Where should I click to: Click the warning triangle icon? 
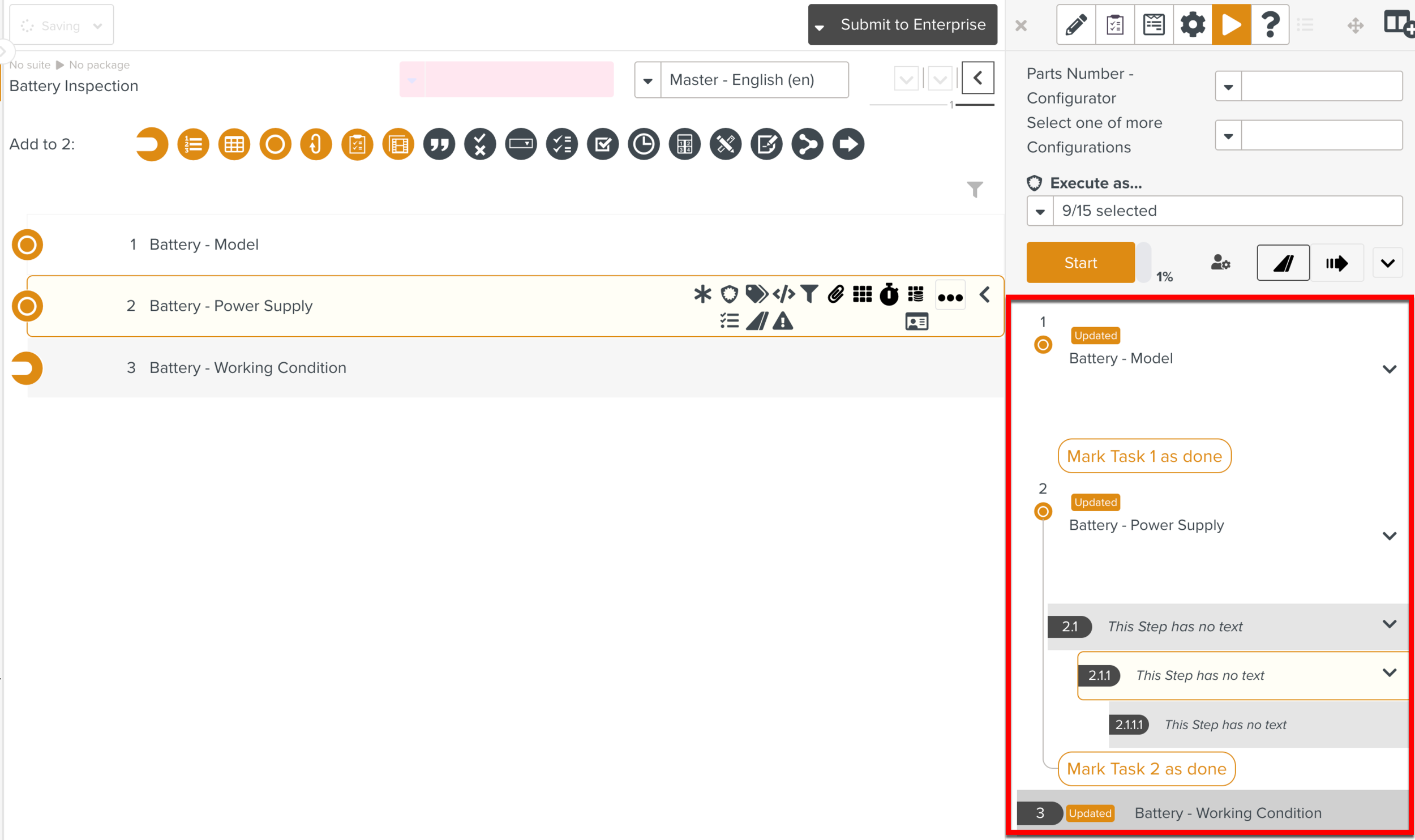[783, 322]
